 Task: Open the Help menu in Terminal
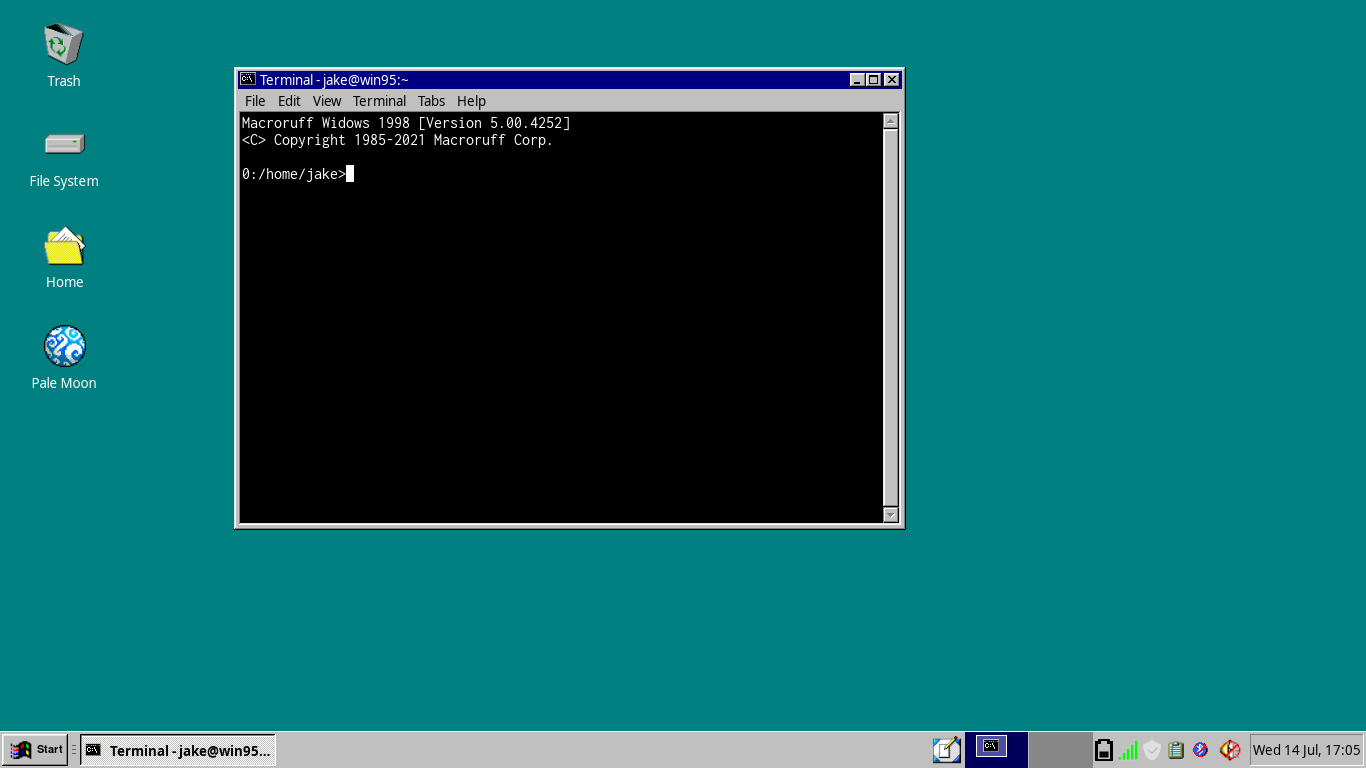(471, 101)
